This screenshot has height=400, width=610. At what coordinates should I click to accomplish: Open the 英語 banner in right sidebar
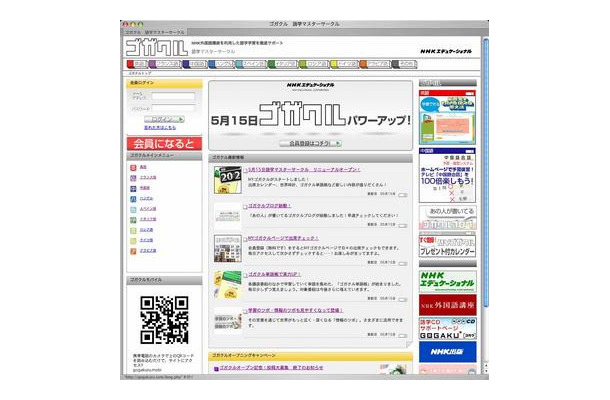click(447, 117)
